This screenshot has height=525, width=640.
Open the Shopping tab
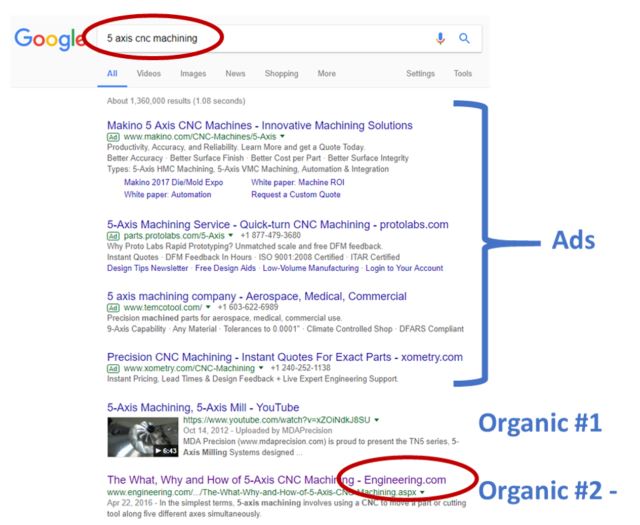tap(282, 73)
